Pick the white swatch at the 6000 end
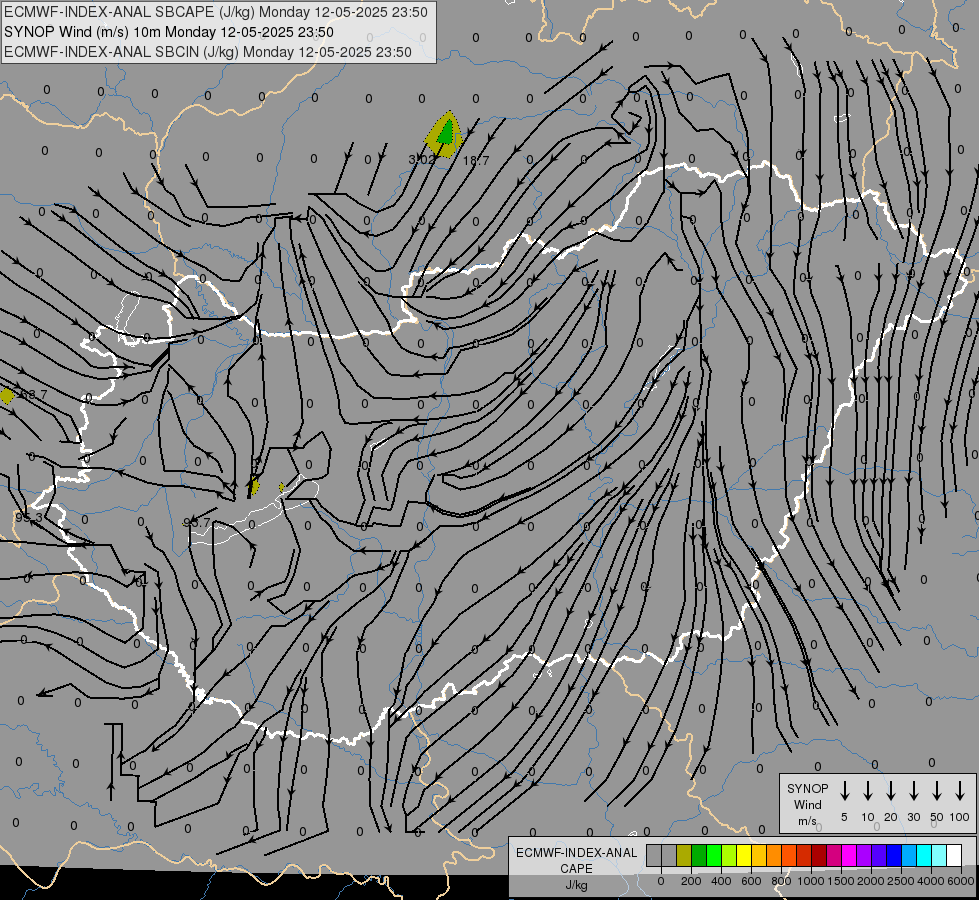 (x=953, y=856)
